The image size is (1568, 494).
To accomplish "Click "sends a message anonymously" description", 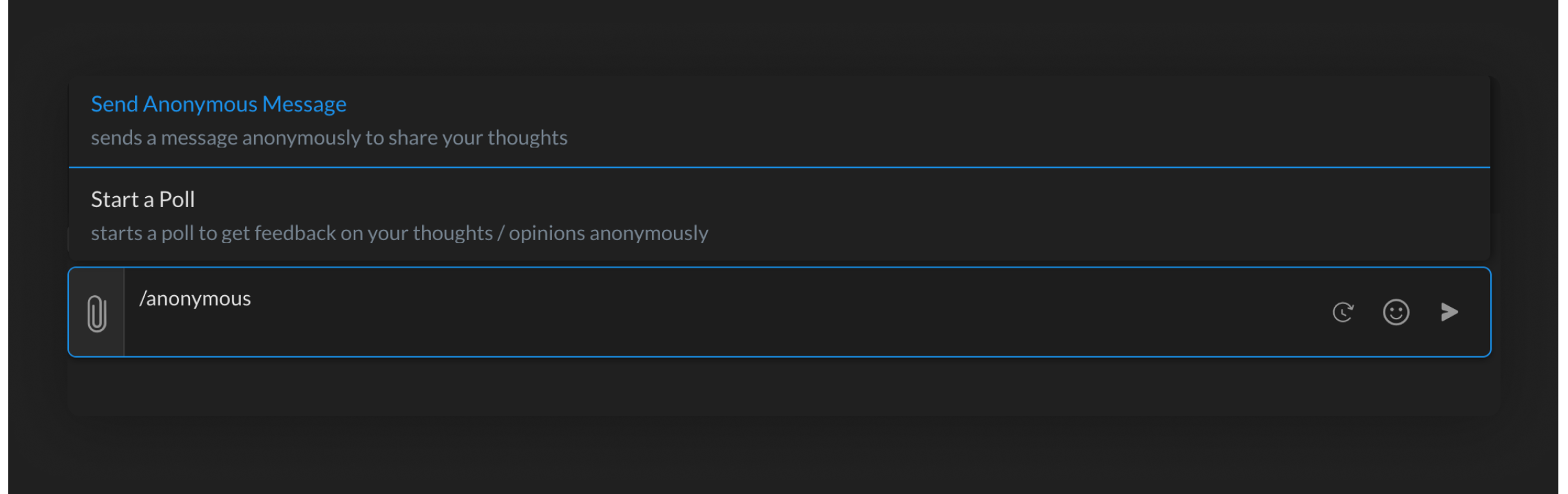I will [329, 138].
